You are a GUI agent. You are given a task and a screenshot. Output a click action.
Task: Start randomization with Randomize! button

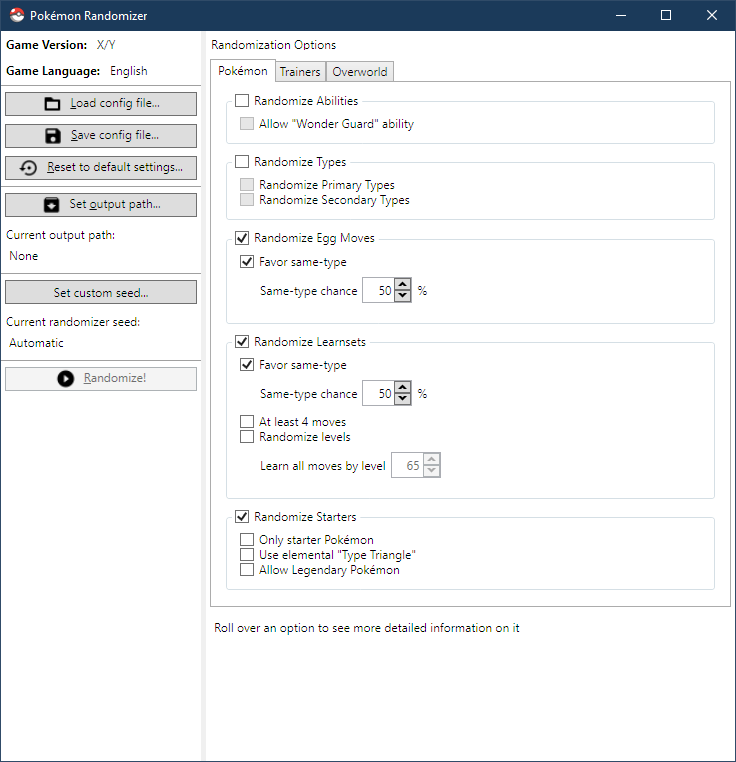click(101, 378)
